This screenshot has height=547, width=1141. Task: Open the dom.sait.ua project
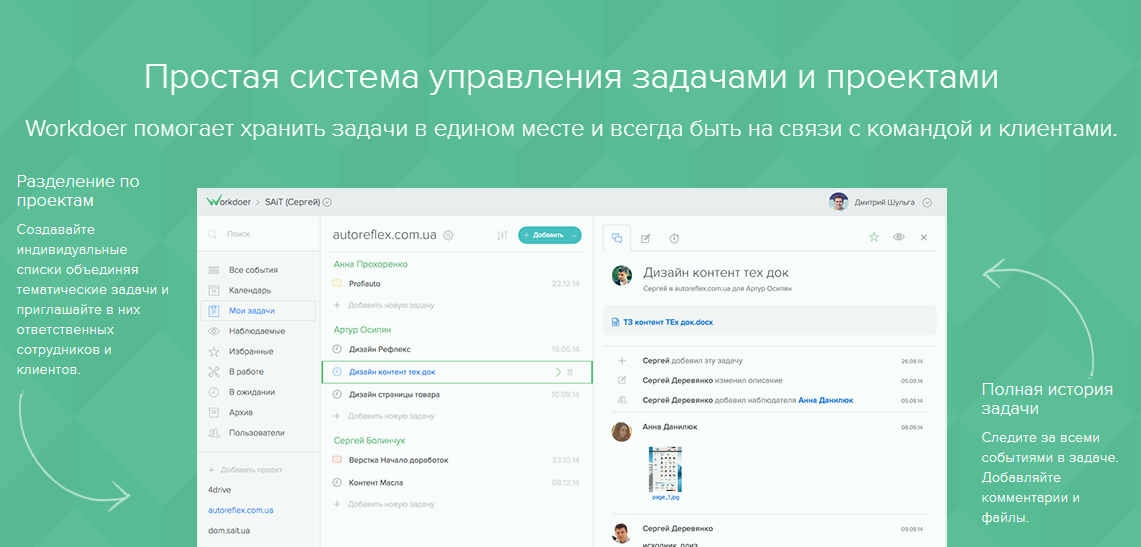click(x=230, y=531)
